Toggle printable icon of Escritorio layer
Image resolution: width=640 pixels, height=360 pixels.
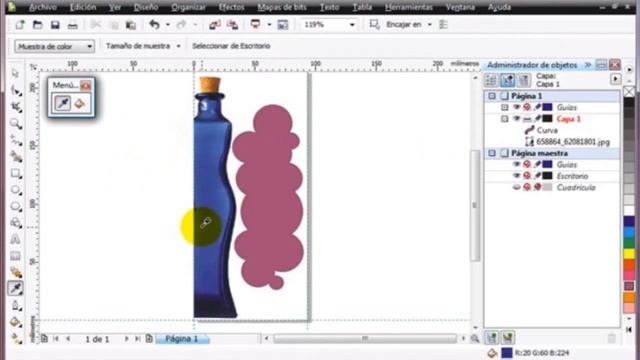tap(527, 176)
